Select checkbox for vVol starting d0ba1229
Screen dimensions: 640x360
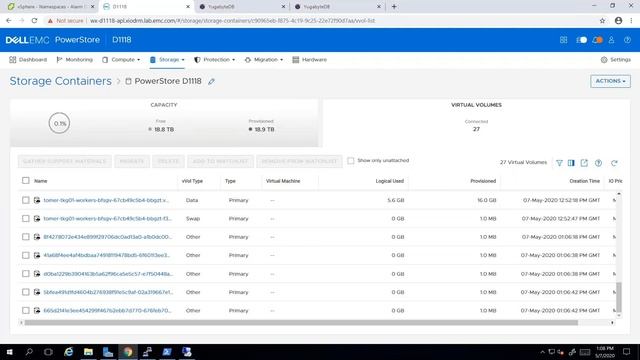(x=26, y=273)
